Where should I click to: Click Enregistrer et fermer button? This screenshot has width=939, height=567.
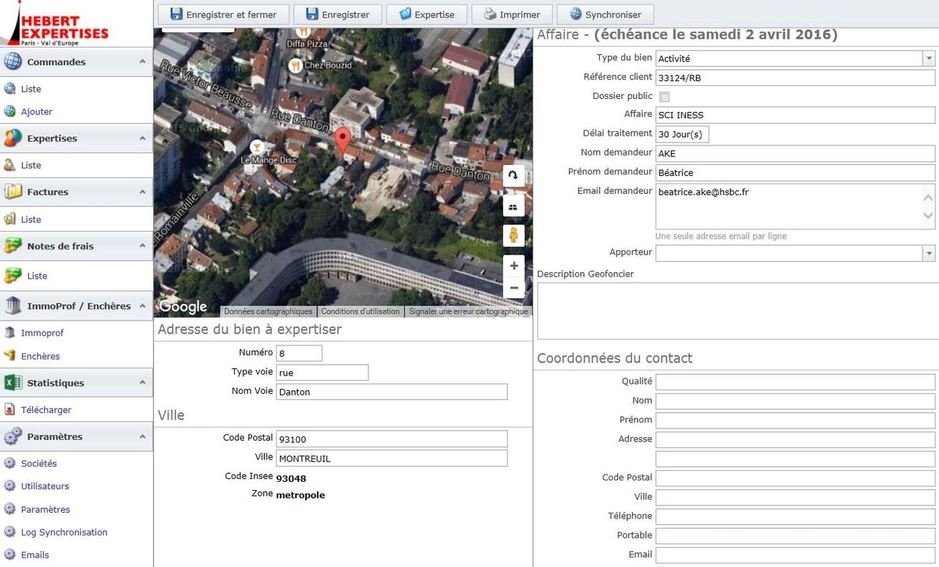(223, 14)
